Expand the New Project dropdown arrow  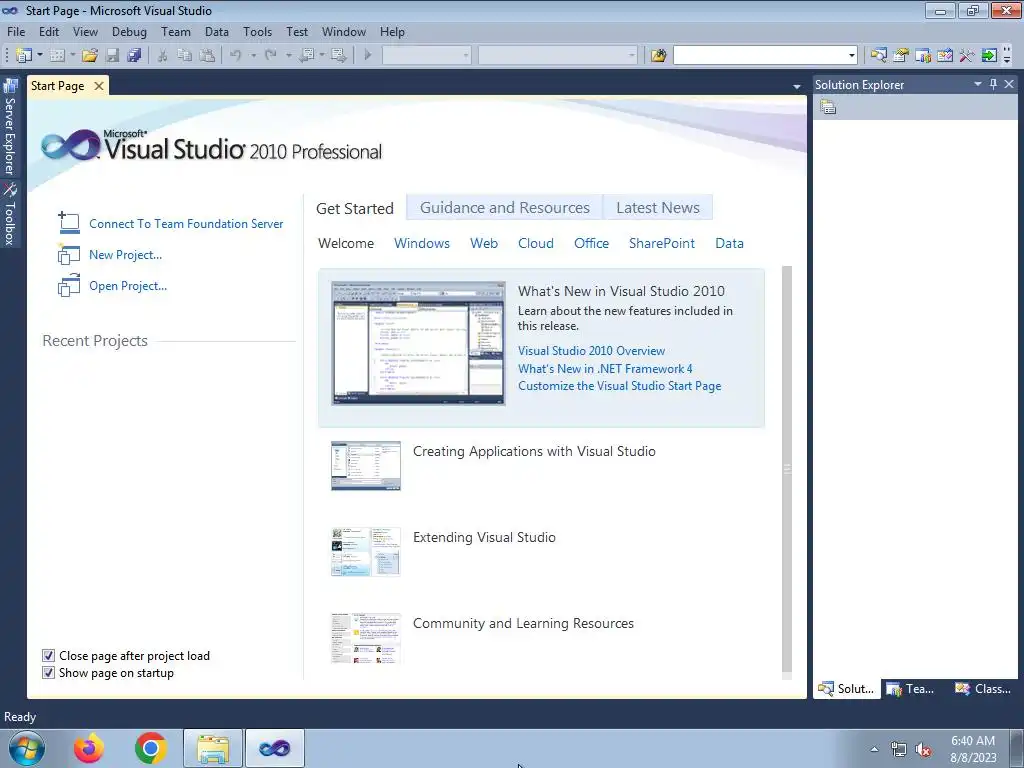pyautogui.click(x=40, y=56)
